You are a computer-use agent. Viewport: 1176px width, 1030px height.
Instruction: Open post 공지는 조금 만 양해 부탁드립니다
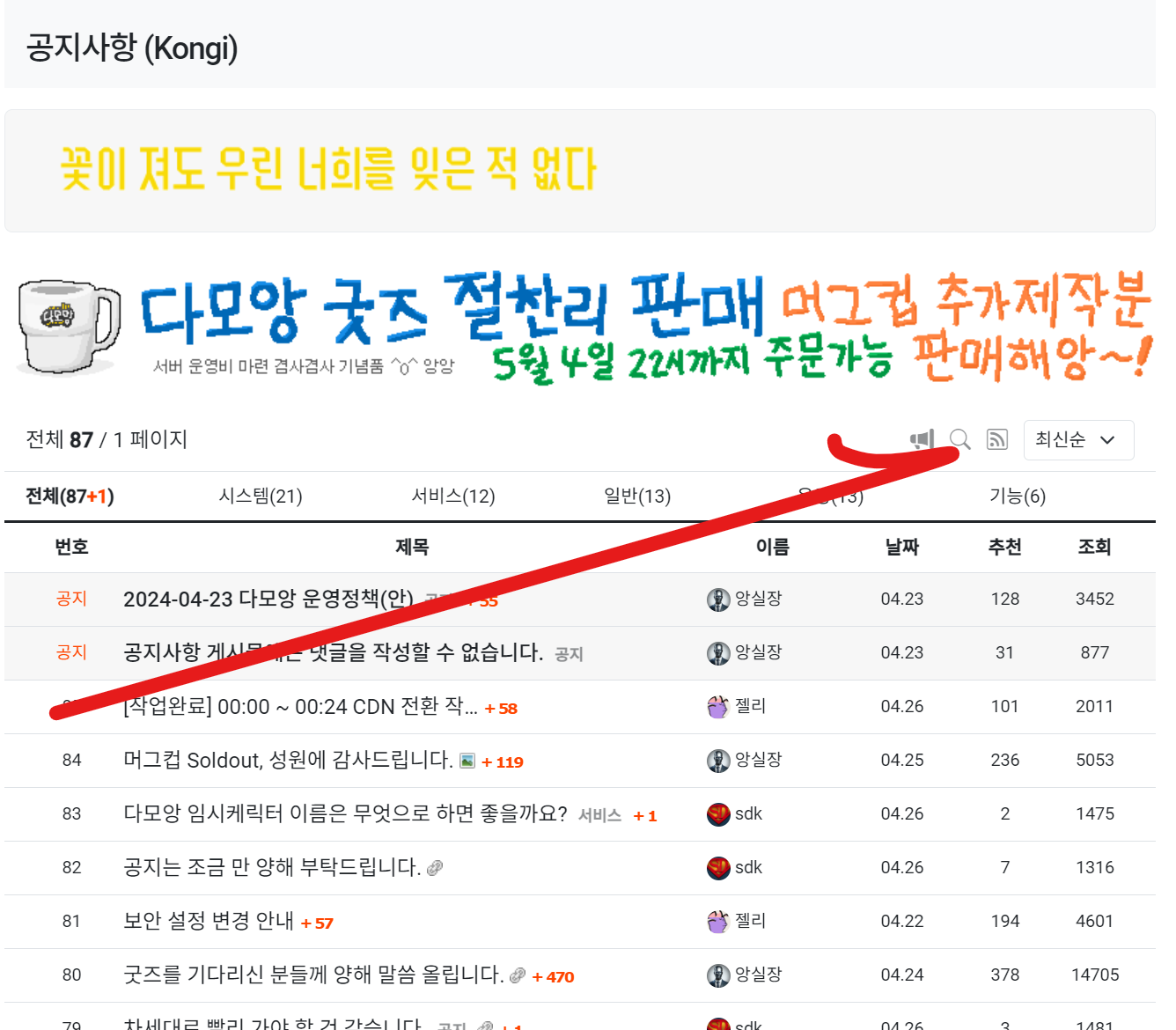tap(272, 868)
